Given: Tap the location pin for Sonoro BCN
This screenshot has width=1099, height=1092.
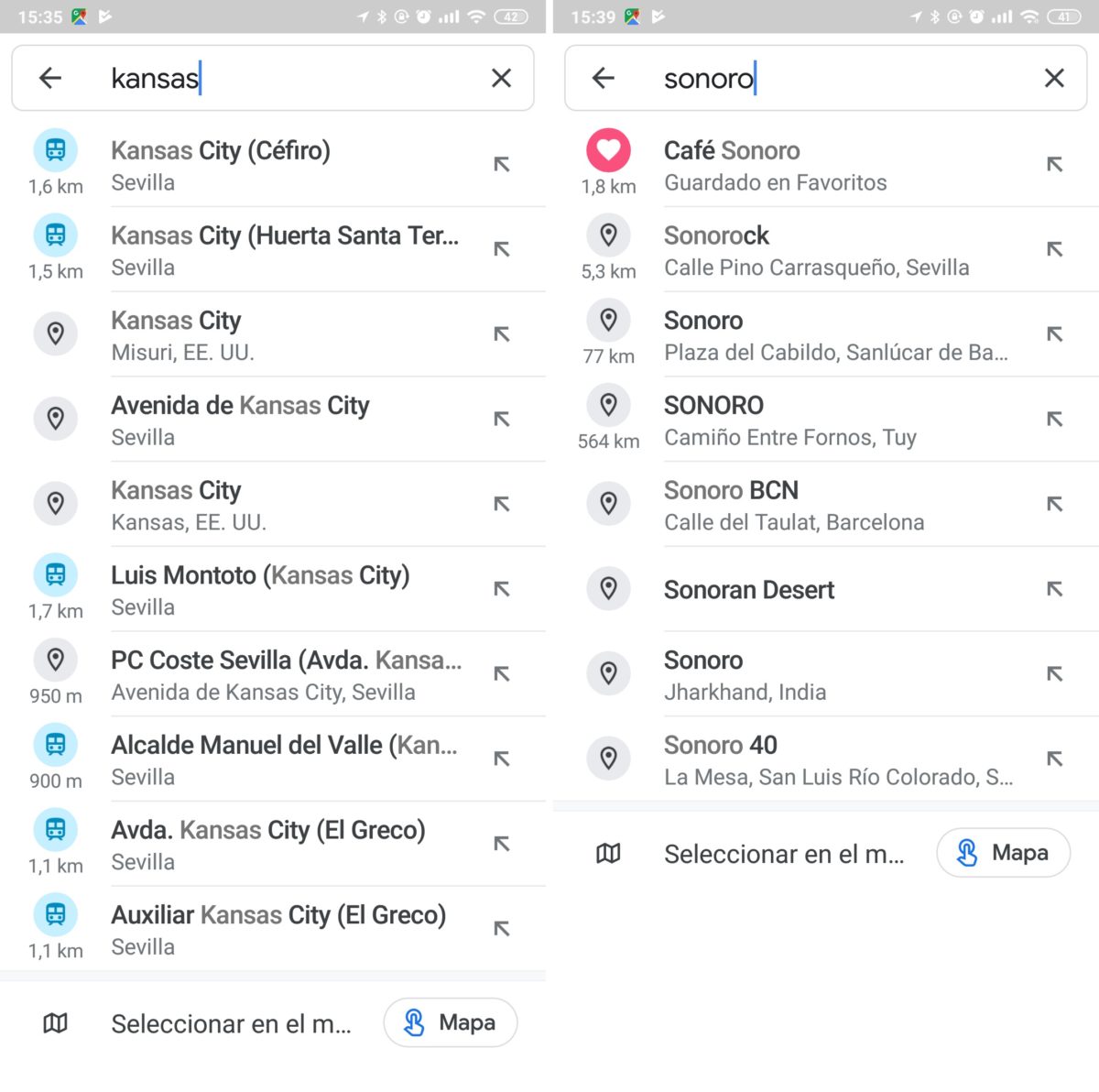Looking at the screenshot, I should tap(608, 504).
